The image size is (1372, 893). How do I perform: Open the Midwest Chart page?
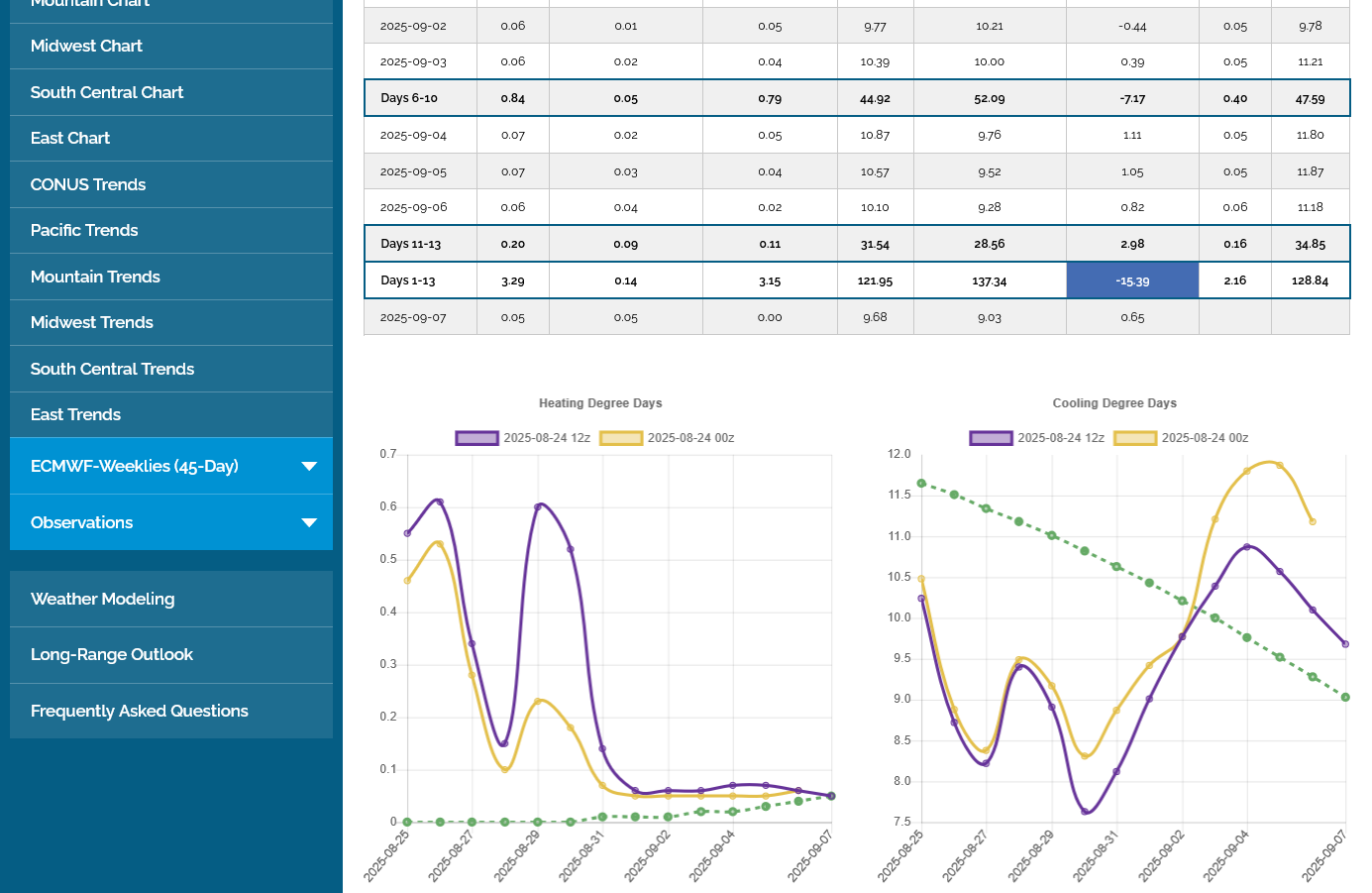point(86,46)
